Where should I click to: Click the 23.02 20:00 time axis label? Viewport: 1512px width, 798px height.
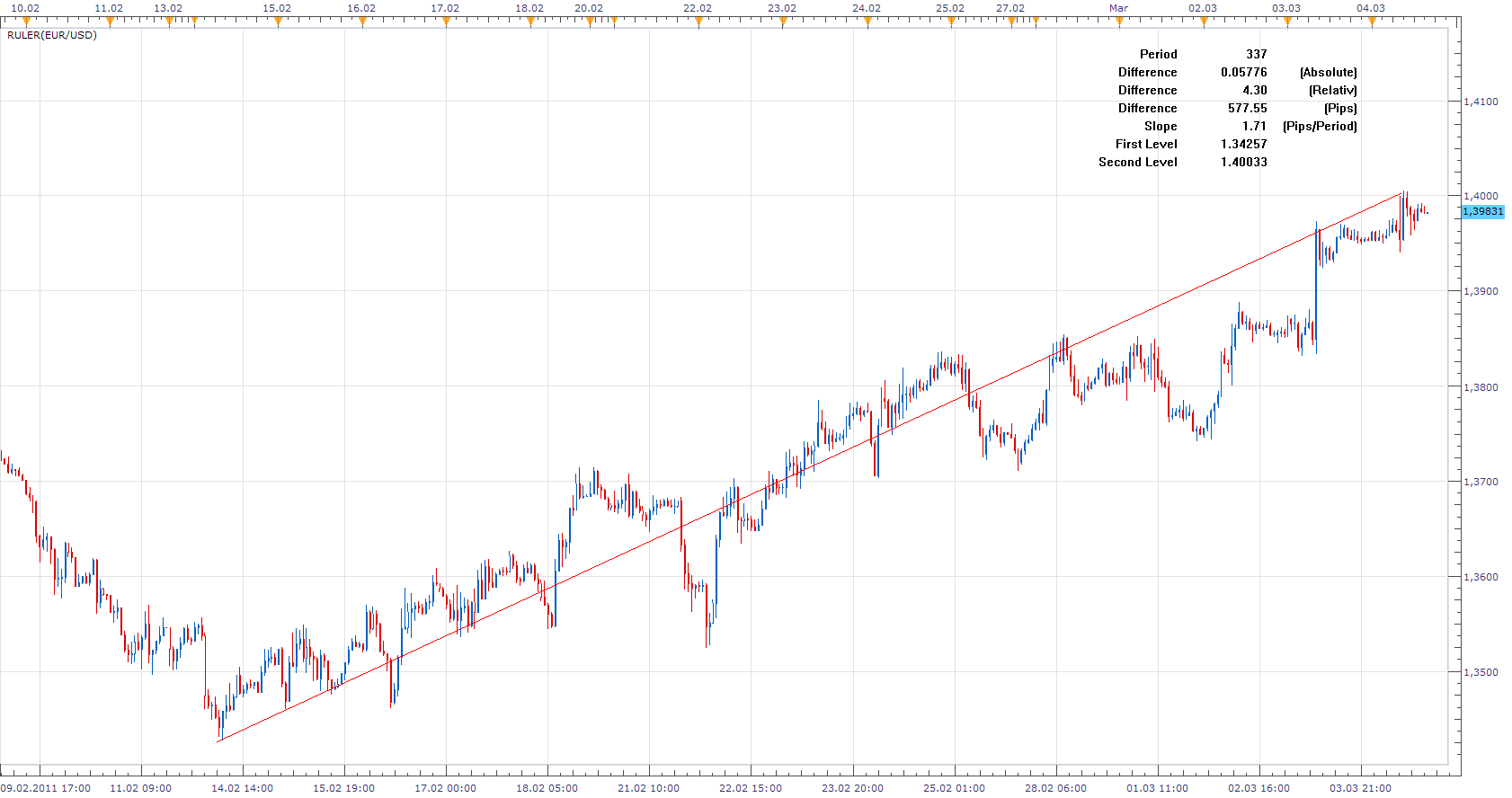point(852,788)
